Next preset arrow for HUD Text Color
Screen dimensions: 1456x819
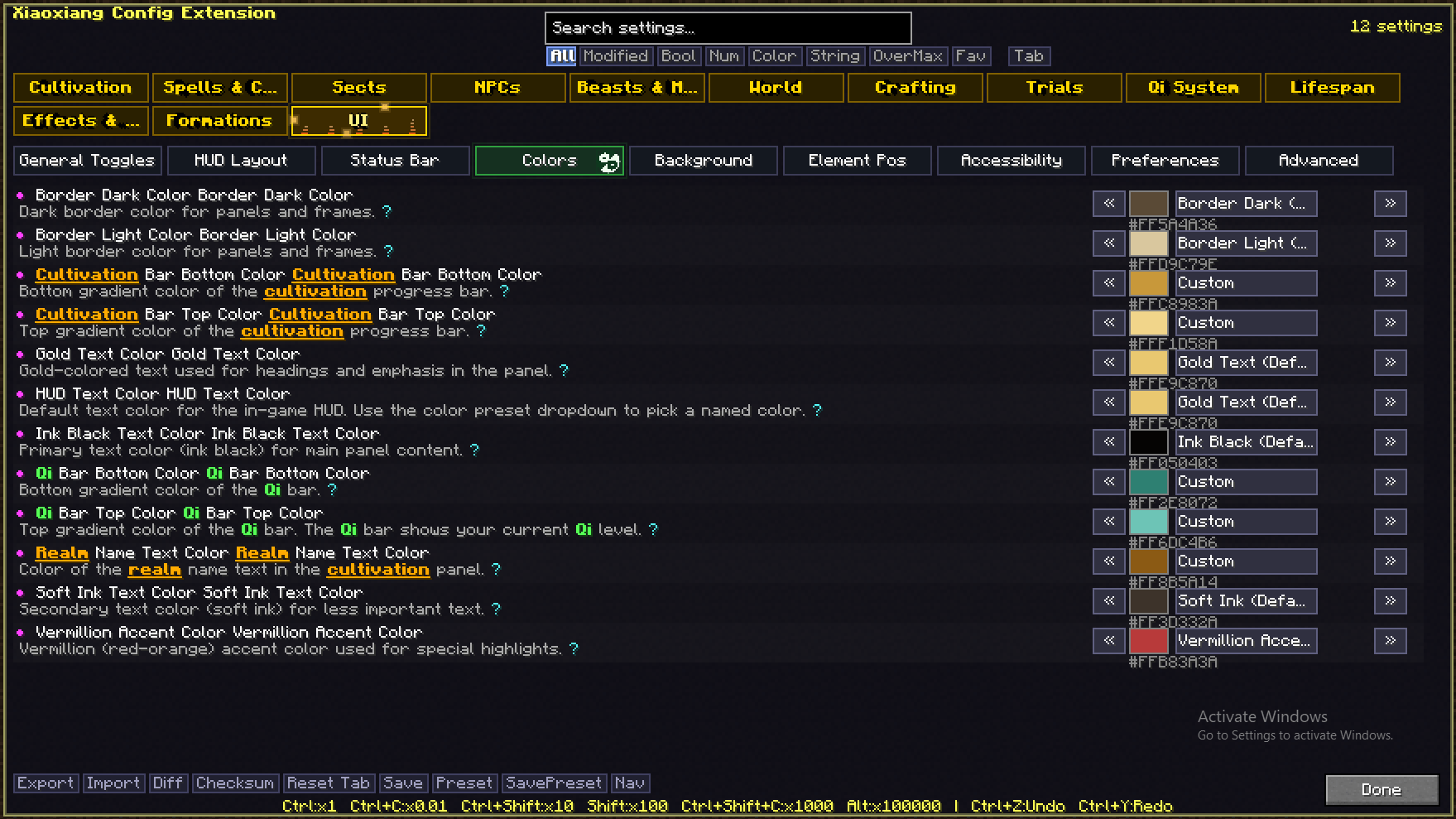1391,402
